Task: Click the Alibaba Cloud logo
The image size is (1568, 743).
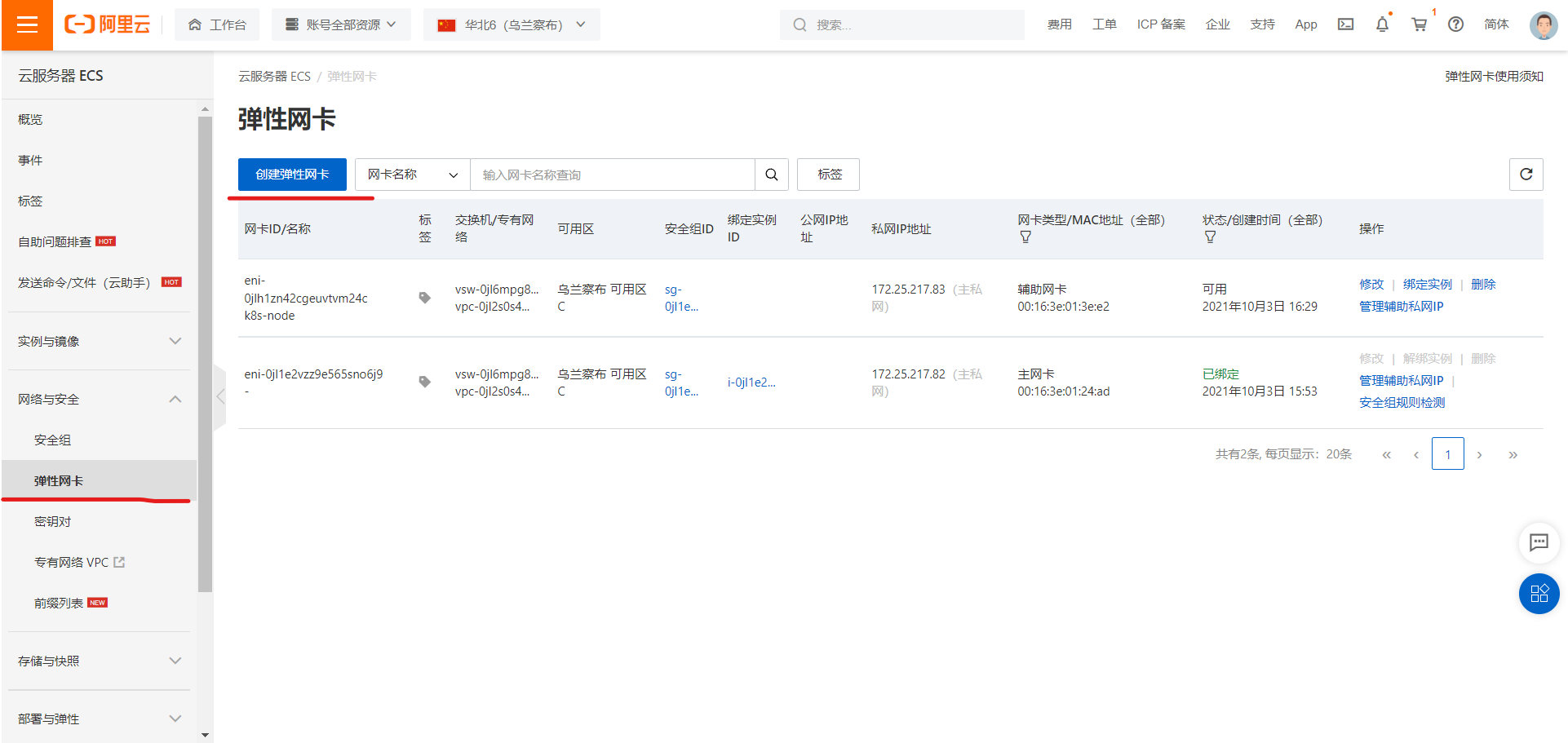Action: coord(108,24)
